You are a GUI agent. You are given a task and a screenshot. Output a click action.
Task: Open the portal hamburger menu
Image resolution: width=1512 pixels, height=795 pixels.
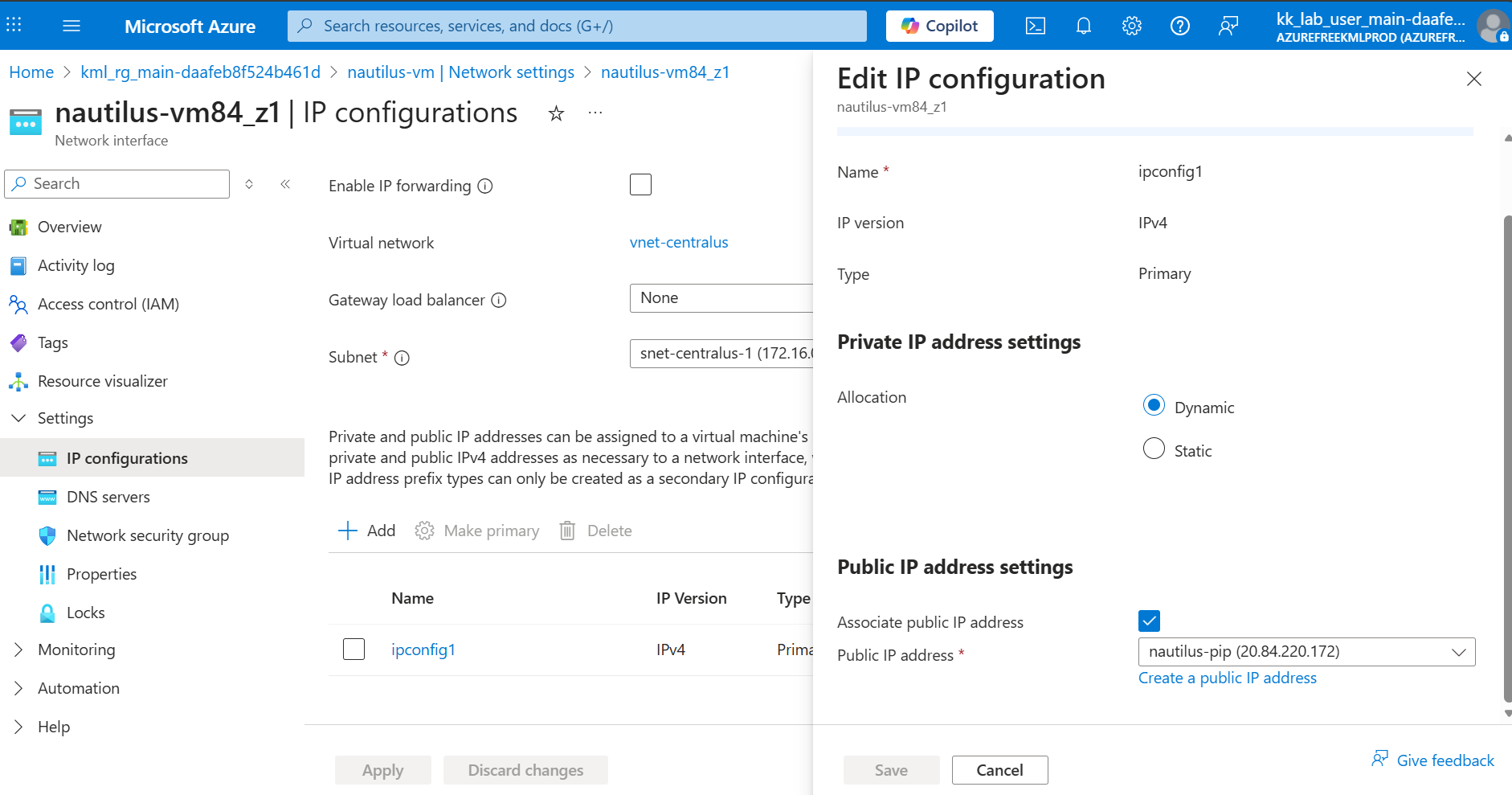pos(72,27)
